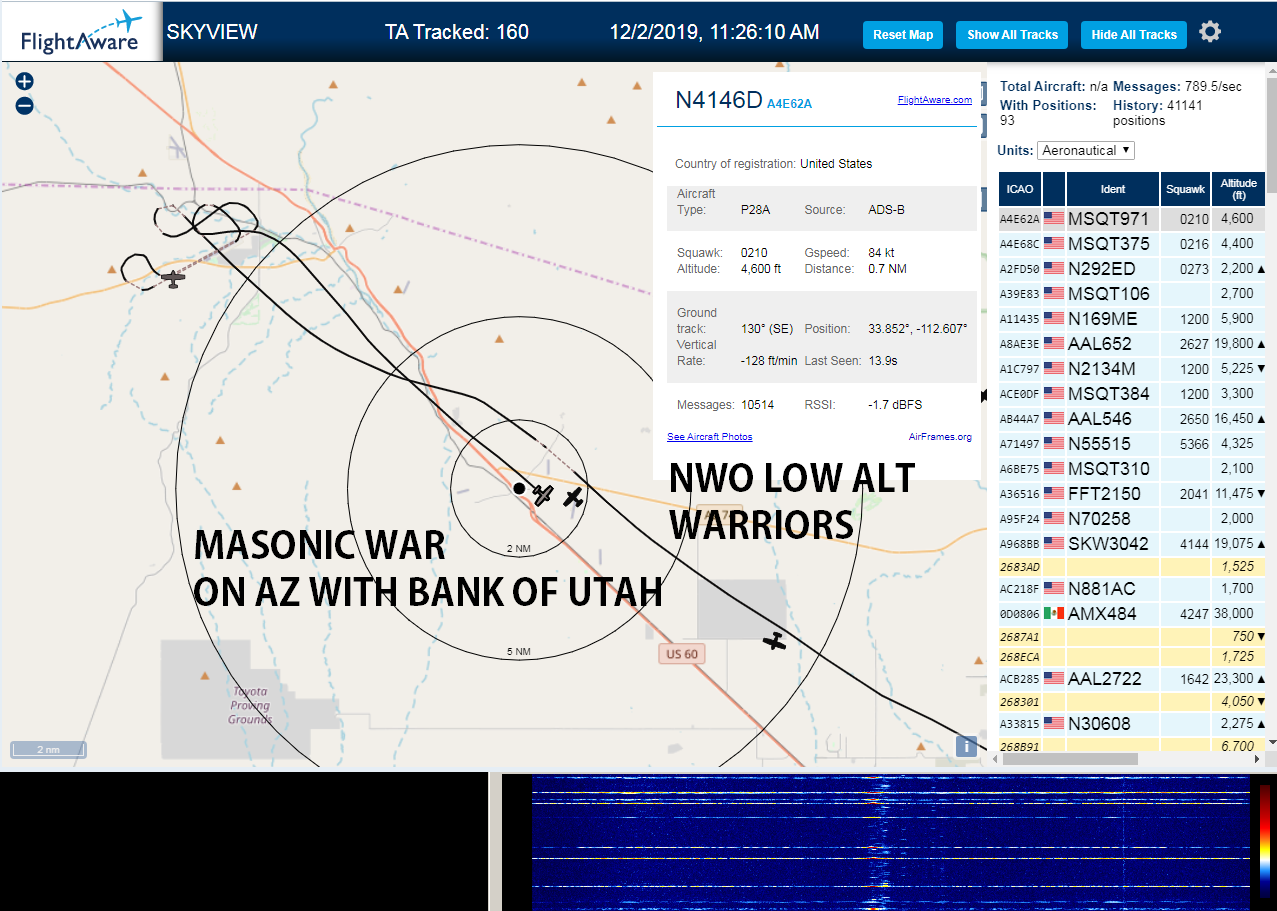
Task: Open the AirFrames.org link
Action: [940, 437]
